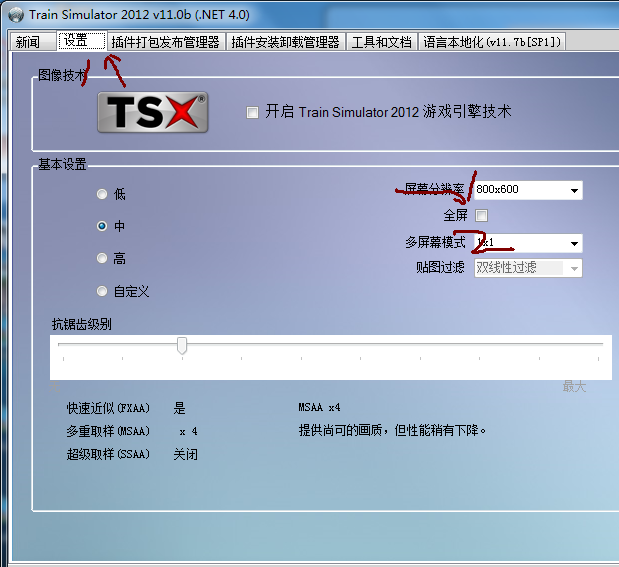Go to the 工具和文档 tab
Image resolution: width=619 pixels, height=567 pixels.
tap(381, 42)
